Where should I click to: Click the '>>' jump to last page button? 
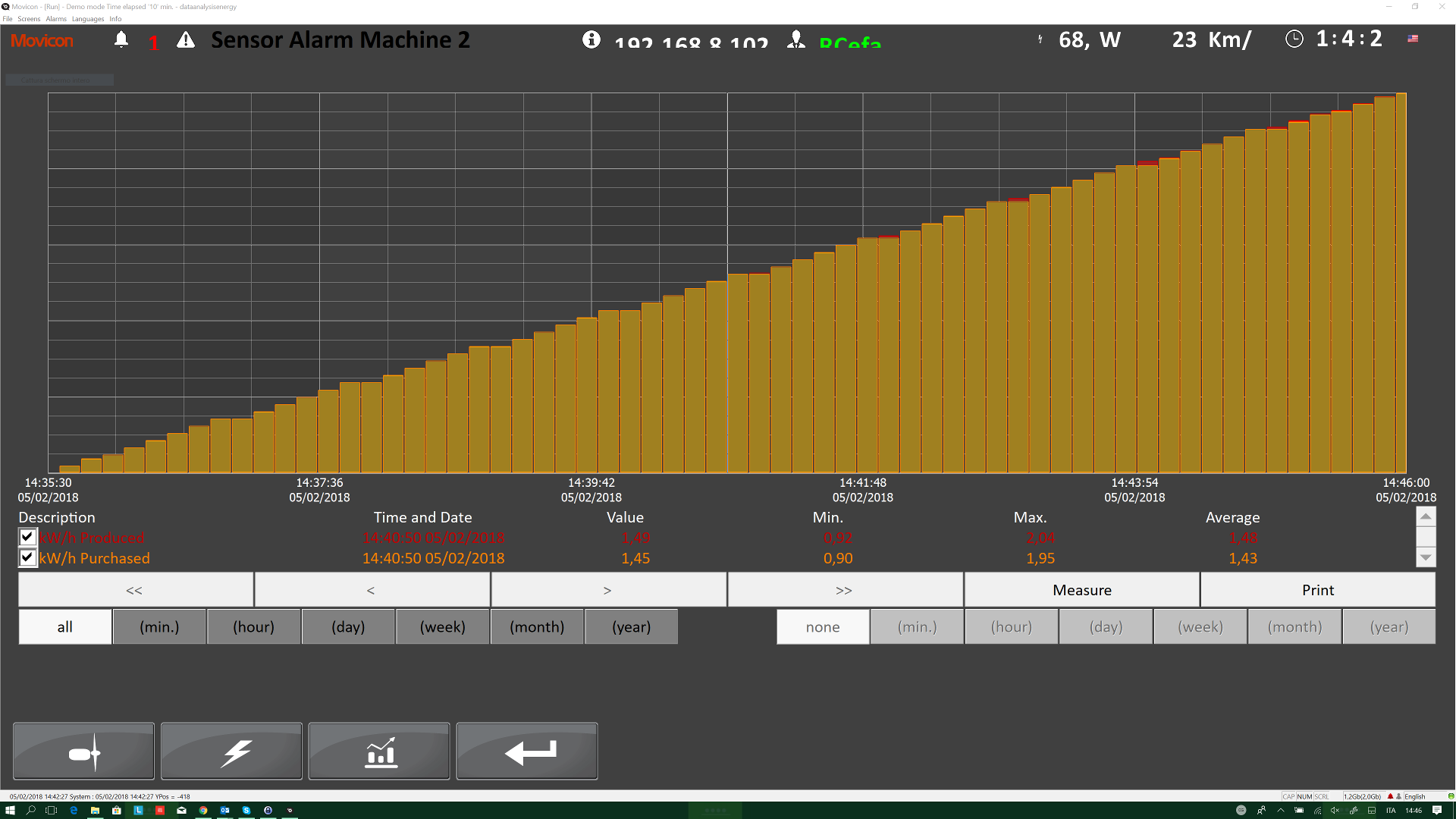(845, 590)
